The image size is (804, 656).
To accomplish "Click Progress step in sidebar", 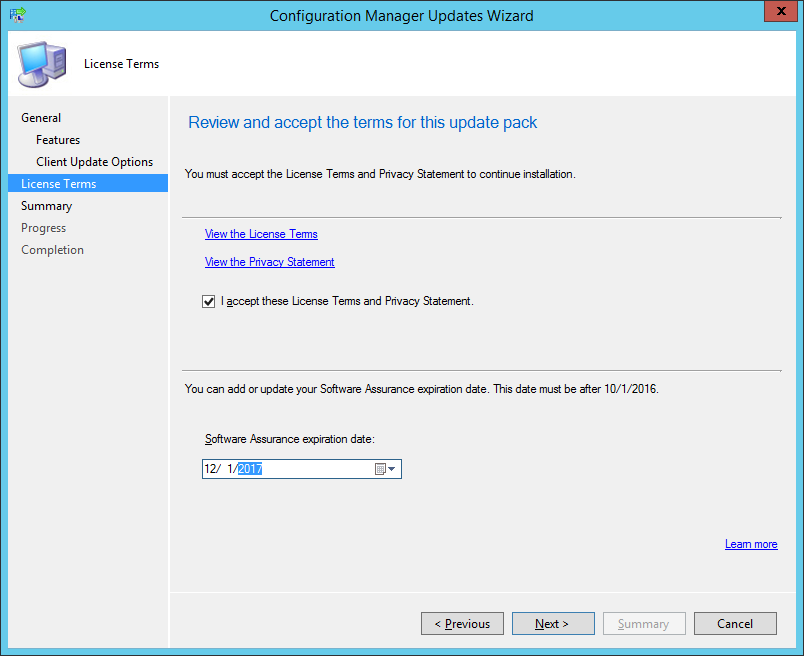I will click(44, 228).
